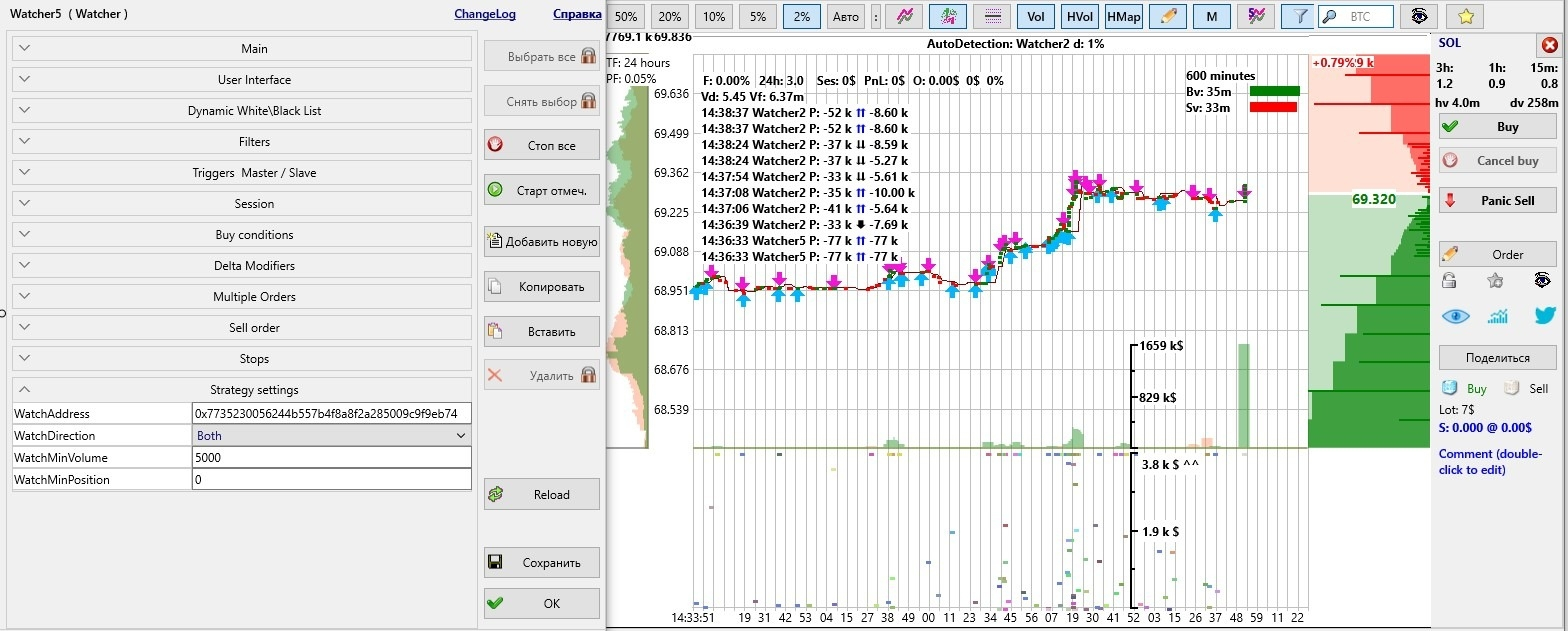Click the yellow star favorites icon
Viewport: 1568px width, 631px height.
1465,16
